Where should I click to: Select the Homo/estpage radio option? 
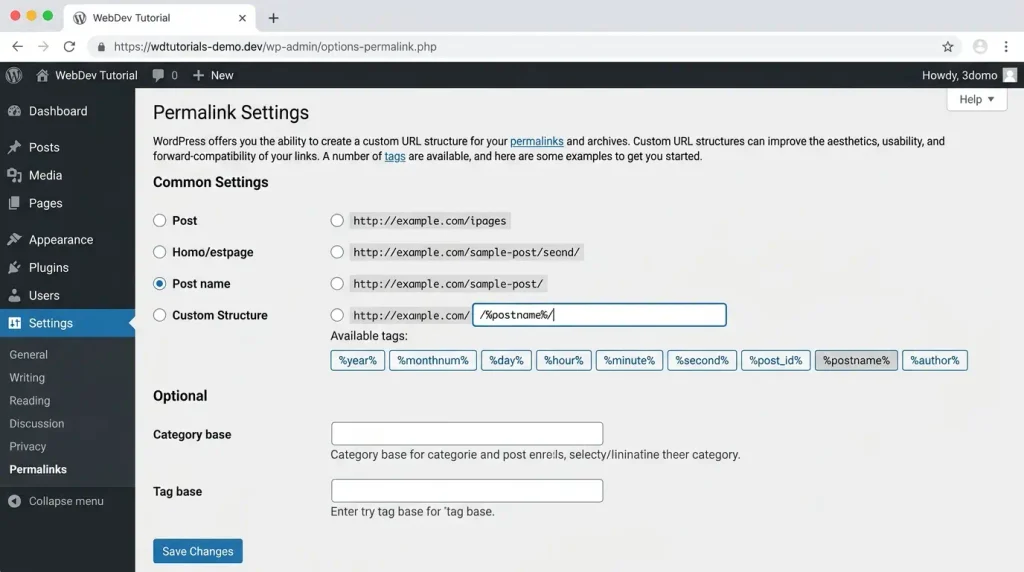159,252
